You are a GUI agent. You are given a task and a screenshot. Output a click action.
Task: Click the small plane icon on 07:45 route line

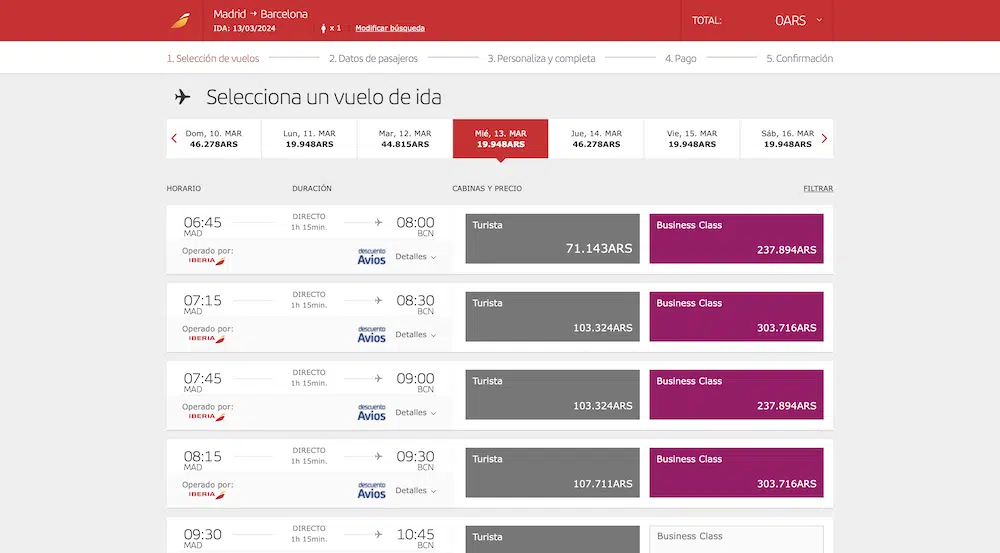(x=378, y=378)
